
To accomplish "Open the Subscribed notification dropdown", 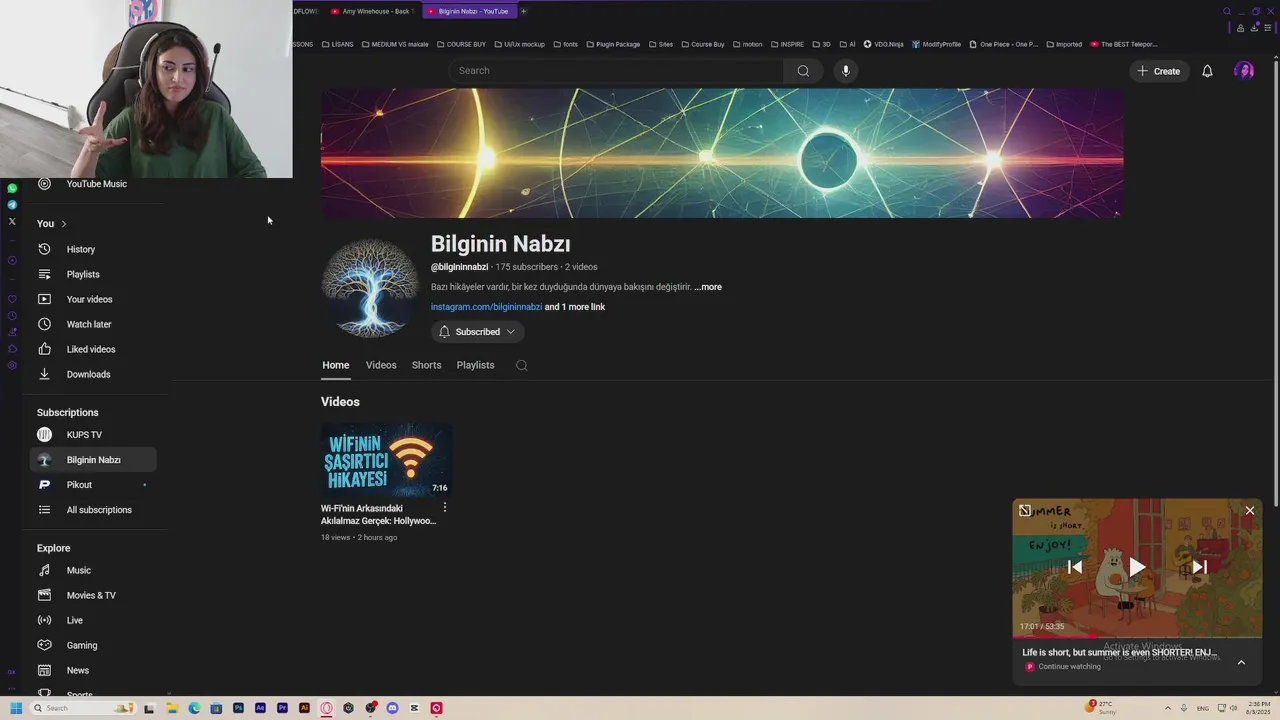I will [x=478, y=332].
